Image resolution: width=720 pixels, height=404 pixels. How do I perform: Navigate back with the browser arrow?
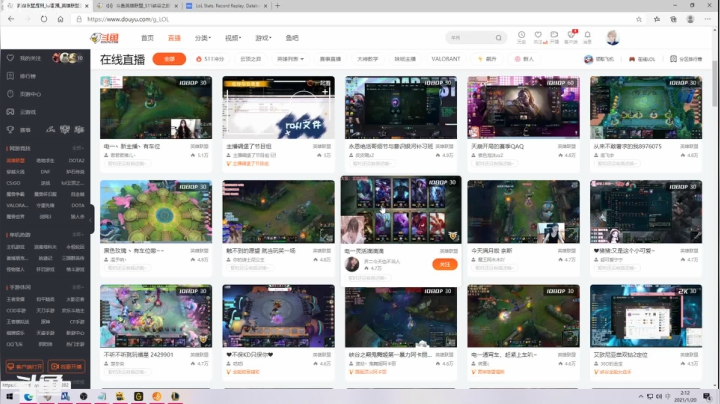[x=11, y=19]
